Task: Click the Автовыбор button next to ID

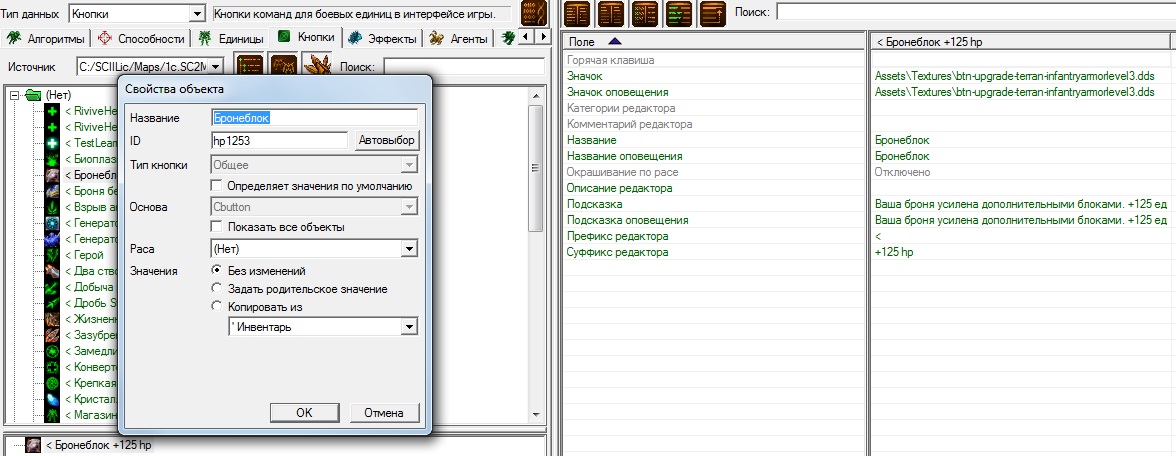Action: (x=386, y=140)
